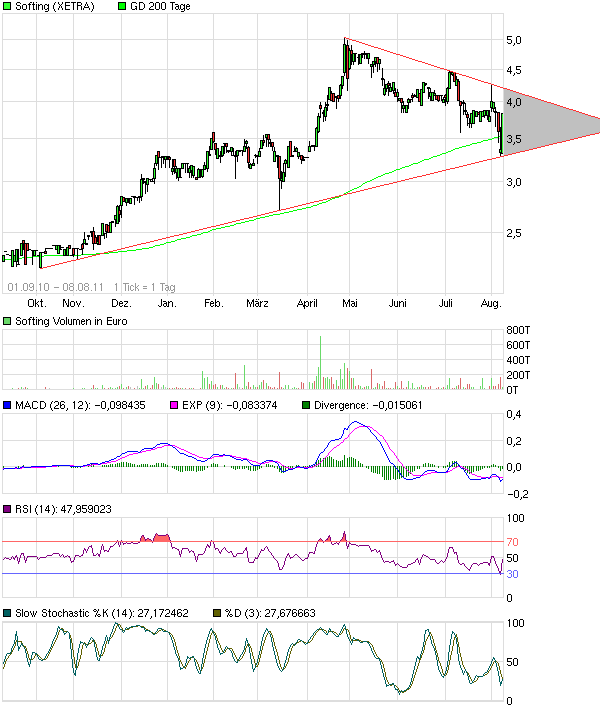This screenshot has width=600, height=710.
Task: Click the 800T volume axis label
Action: (x=518, y=331)
